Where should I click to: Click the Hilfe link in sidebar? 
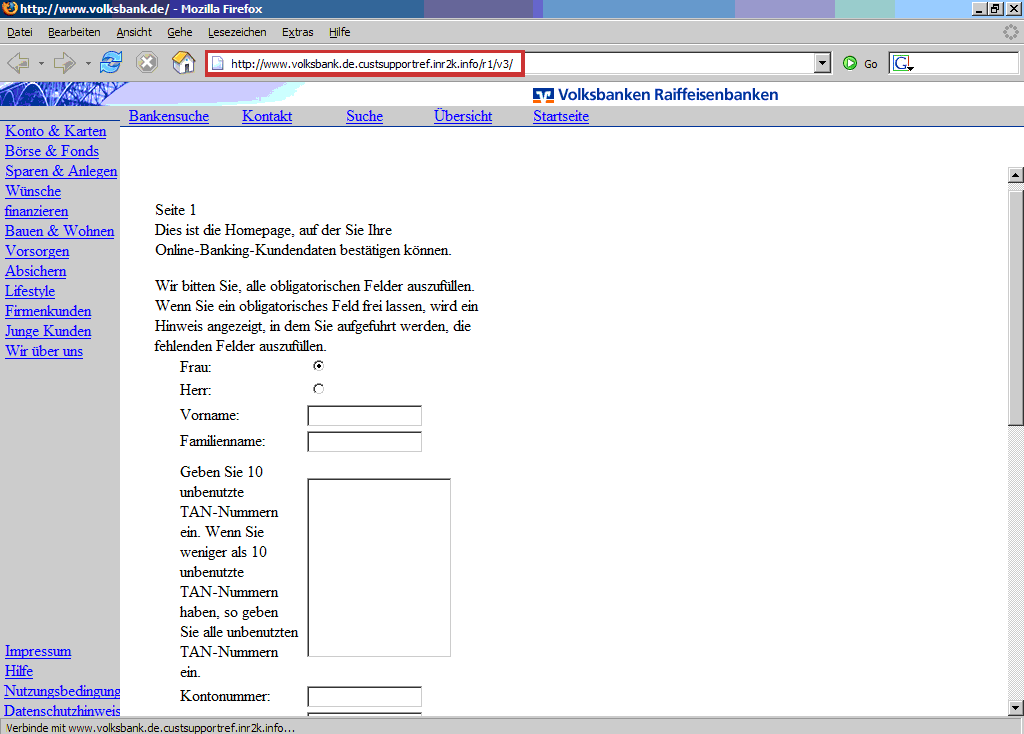19,671
